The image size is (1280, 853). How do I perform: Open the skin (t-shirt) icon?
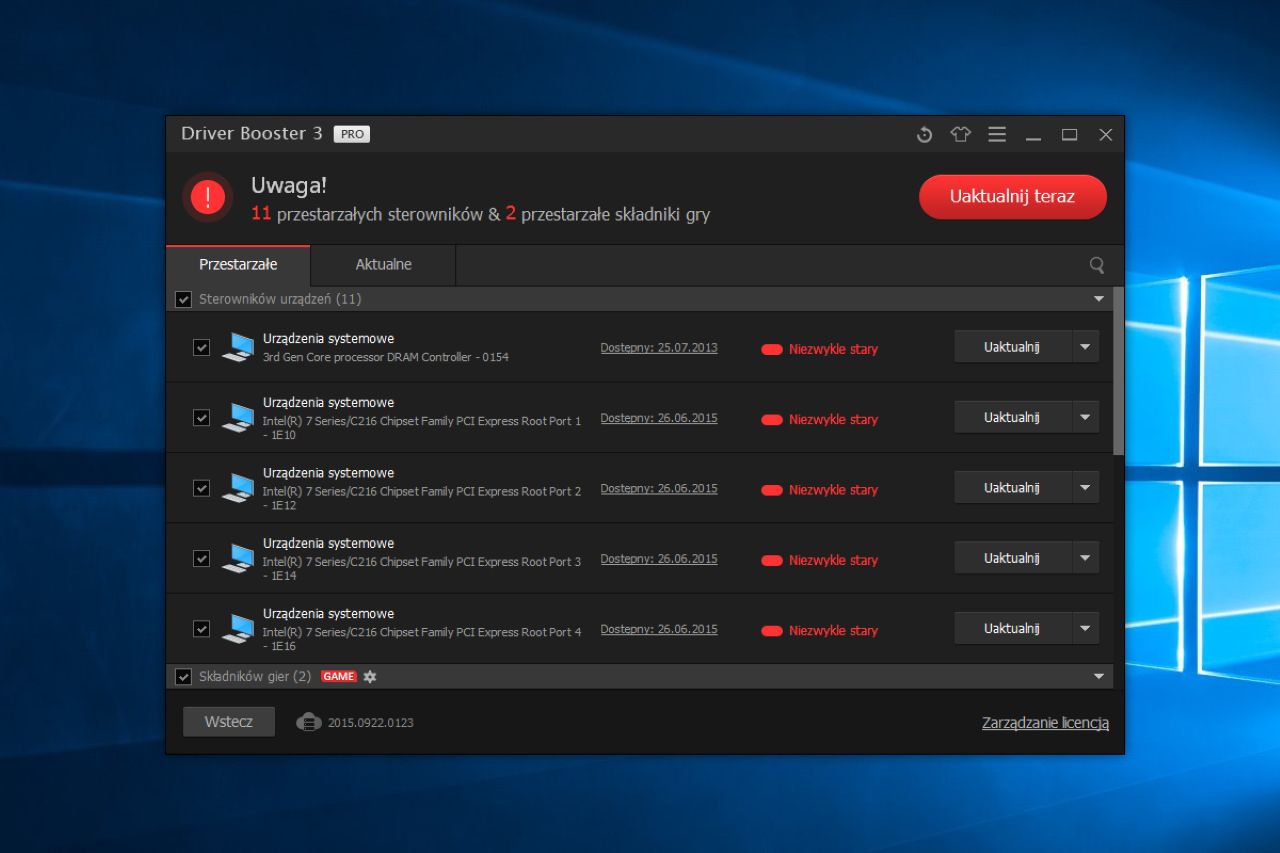tap(961, 135)
